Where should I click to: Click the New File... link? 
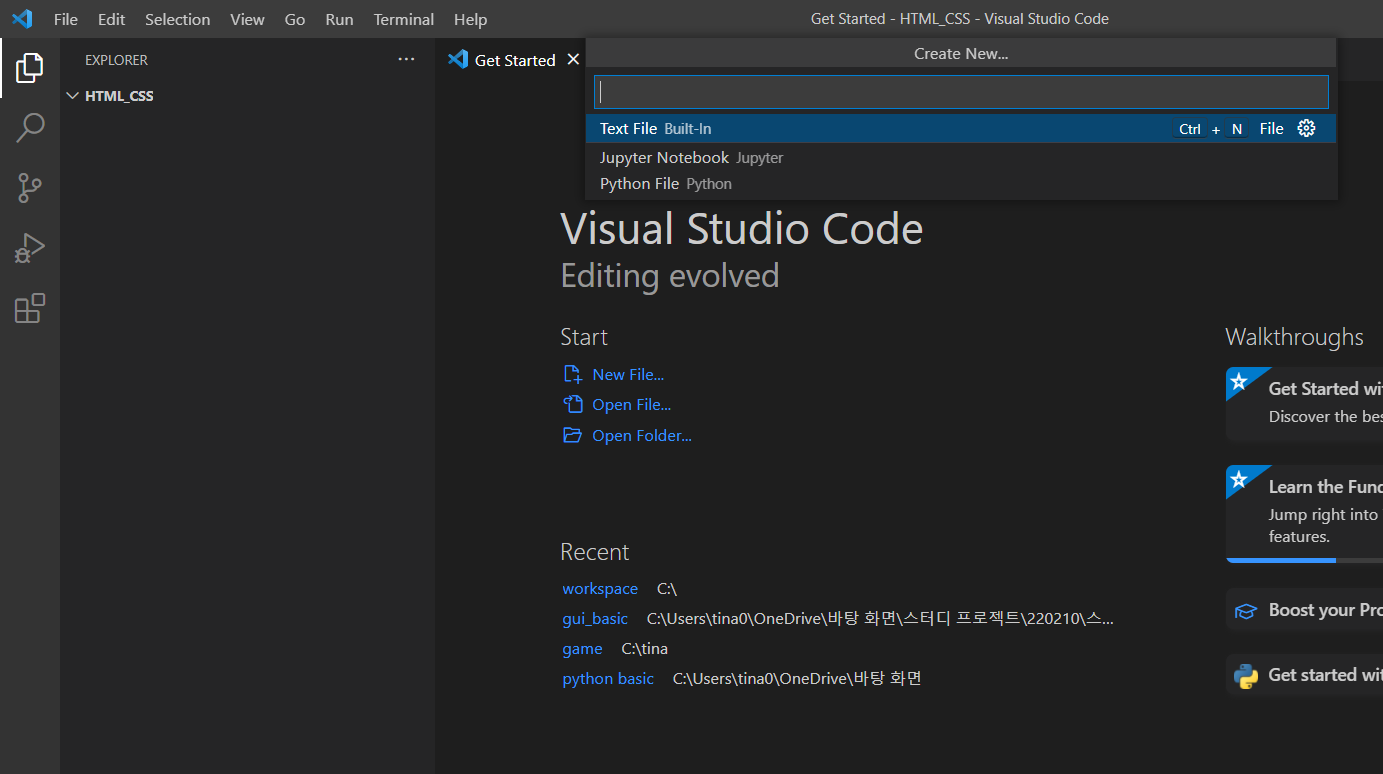(x=628, y=374)
